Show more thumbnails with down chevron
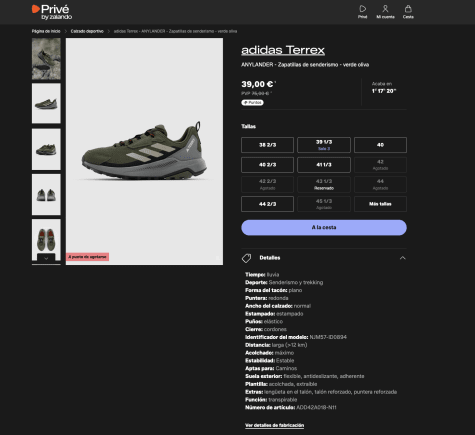The image size is (475, 435). (46, 258)
